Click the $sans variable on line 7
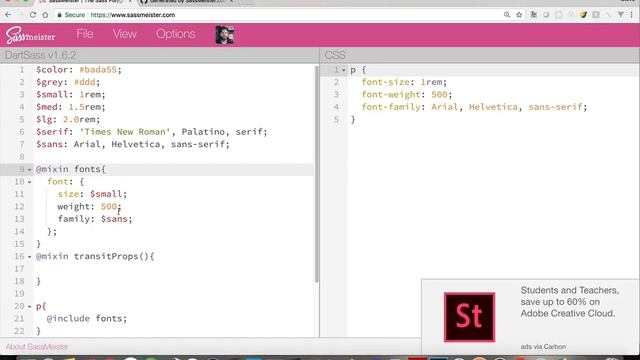 pyautogui.click(x=49, y=144)
